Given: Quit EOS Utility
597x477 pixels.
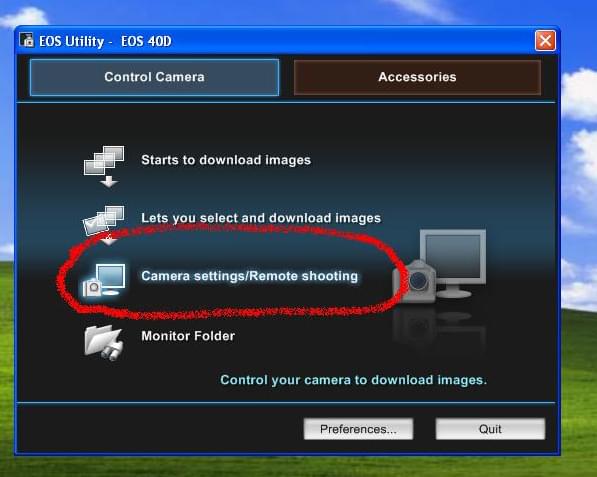Looking at the screenshot, I should tap(490, 429).
